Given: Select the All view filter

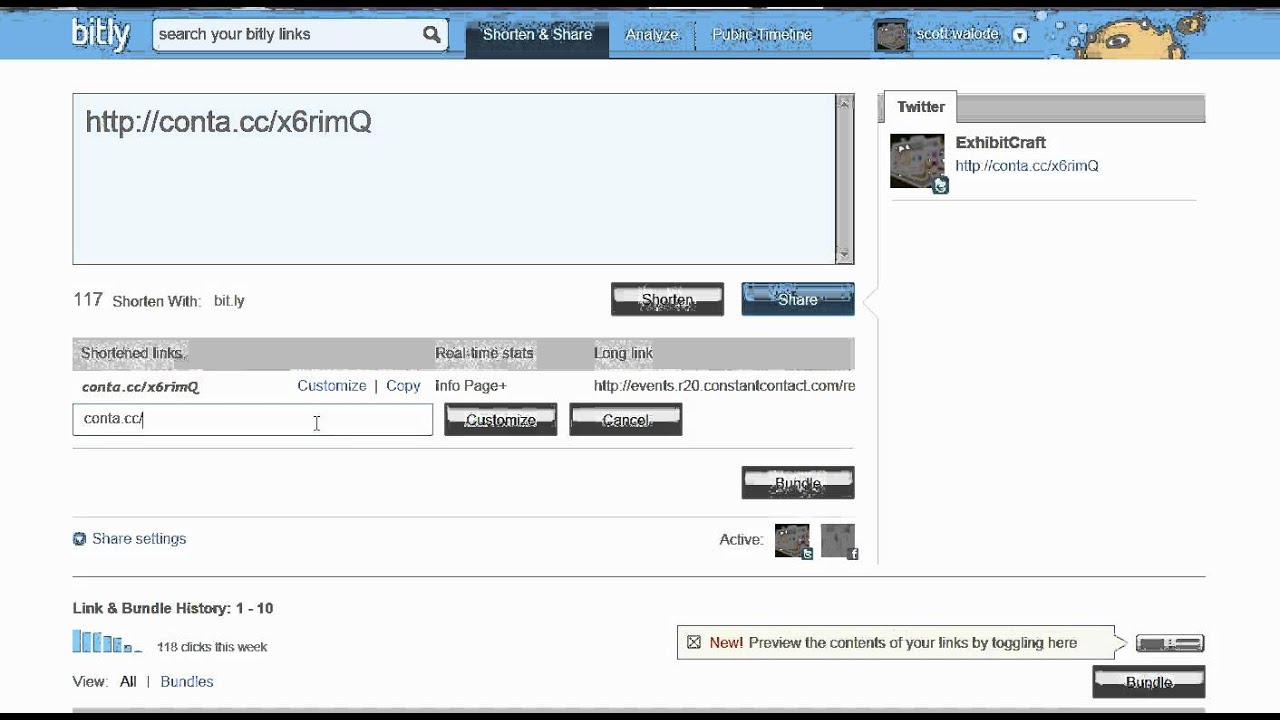Looking at the screenshot, I should point(128,682).
